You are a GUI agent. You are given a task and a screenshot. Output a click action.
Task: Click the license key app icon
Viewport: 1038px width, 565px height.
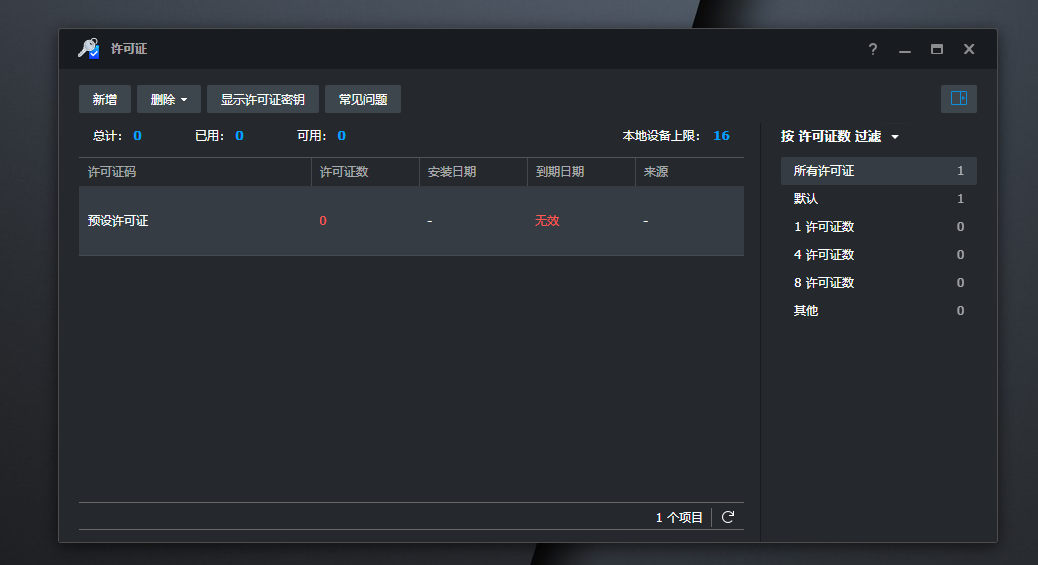point(88,48)
